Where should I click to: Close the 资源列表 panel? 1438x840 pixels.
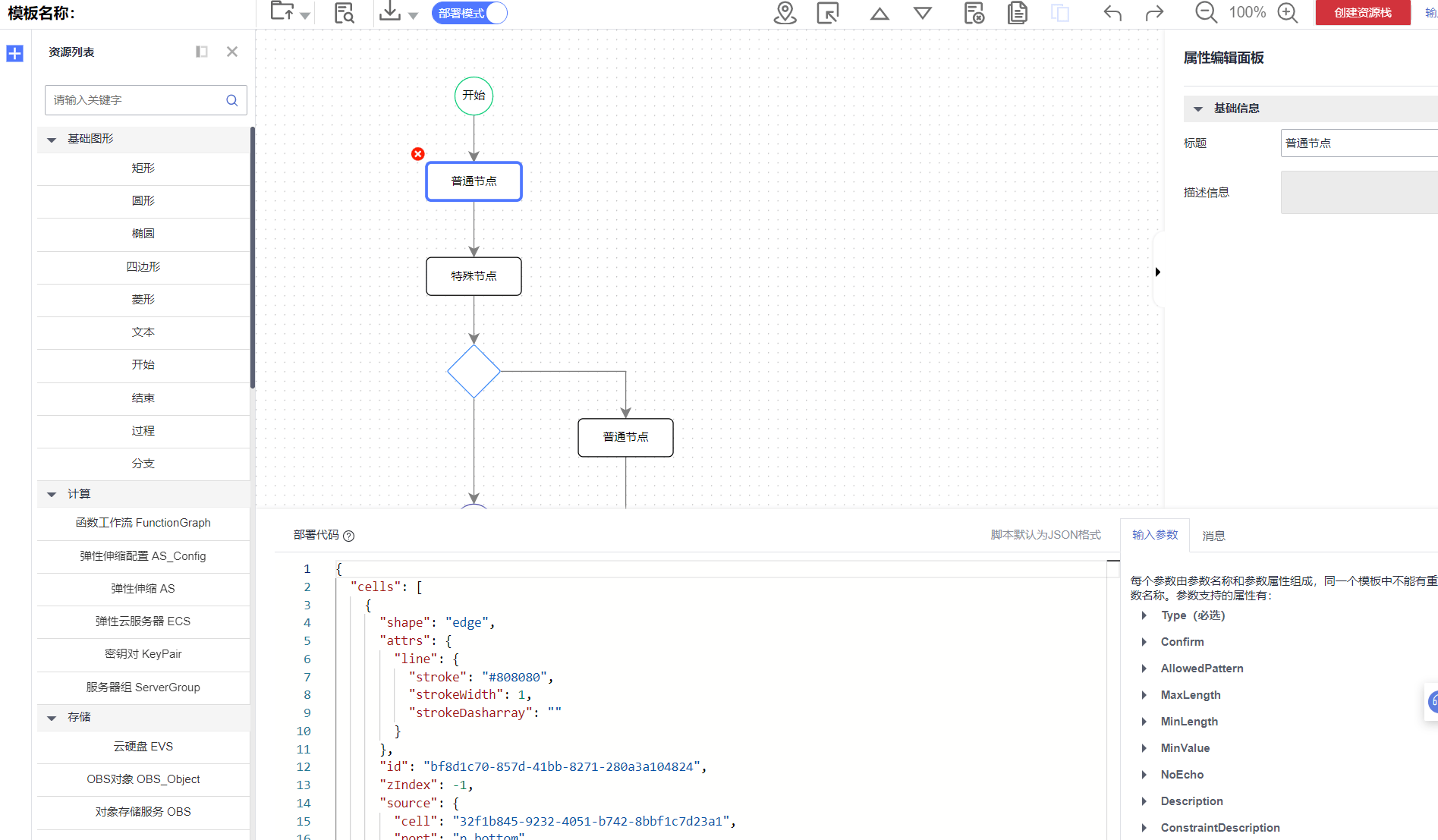(x=232, y=52)
